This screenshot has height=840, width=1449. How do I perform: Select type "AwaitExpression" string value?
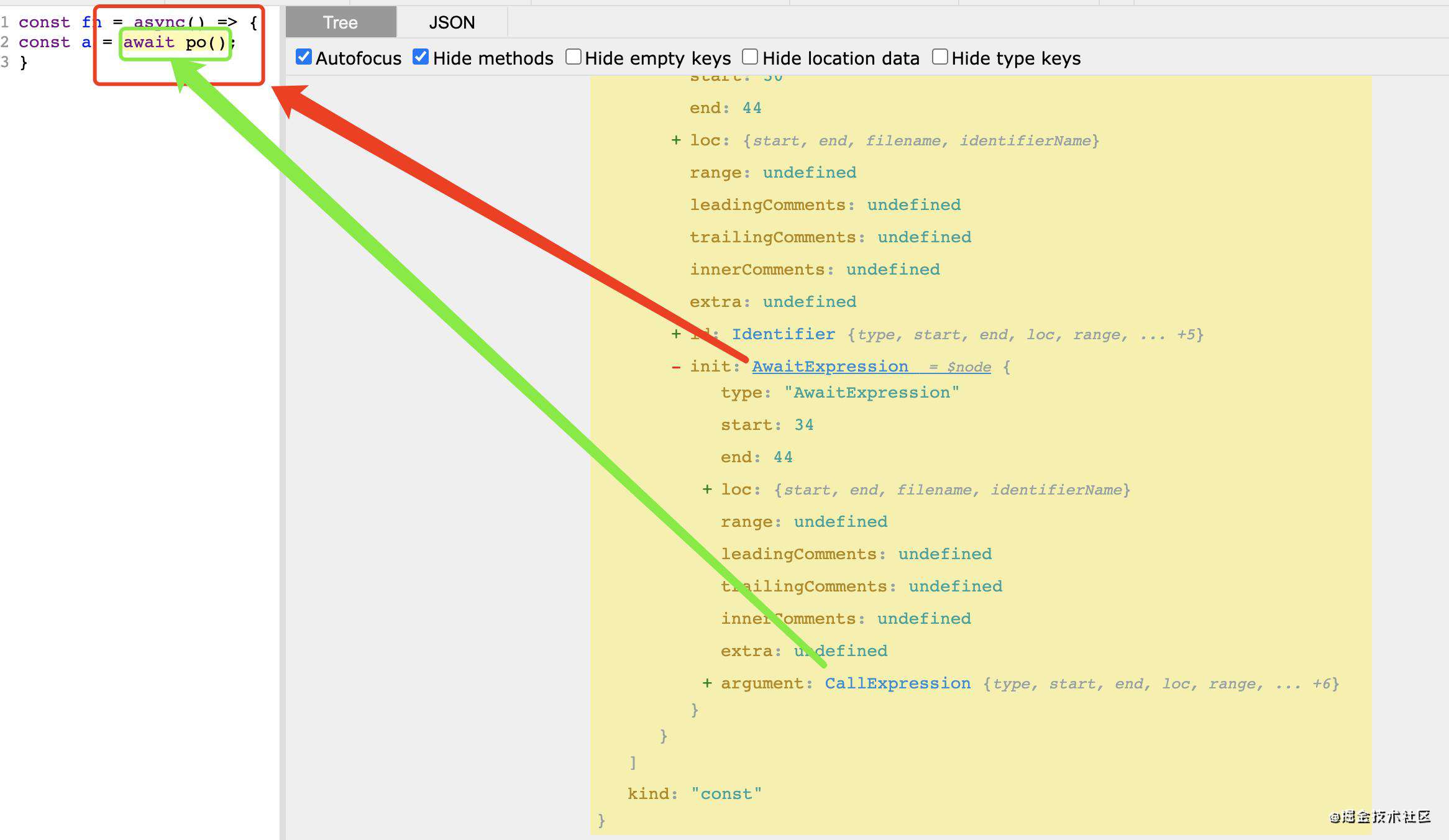871,393
